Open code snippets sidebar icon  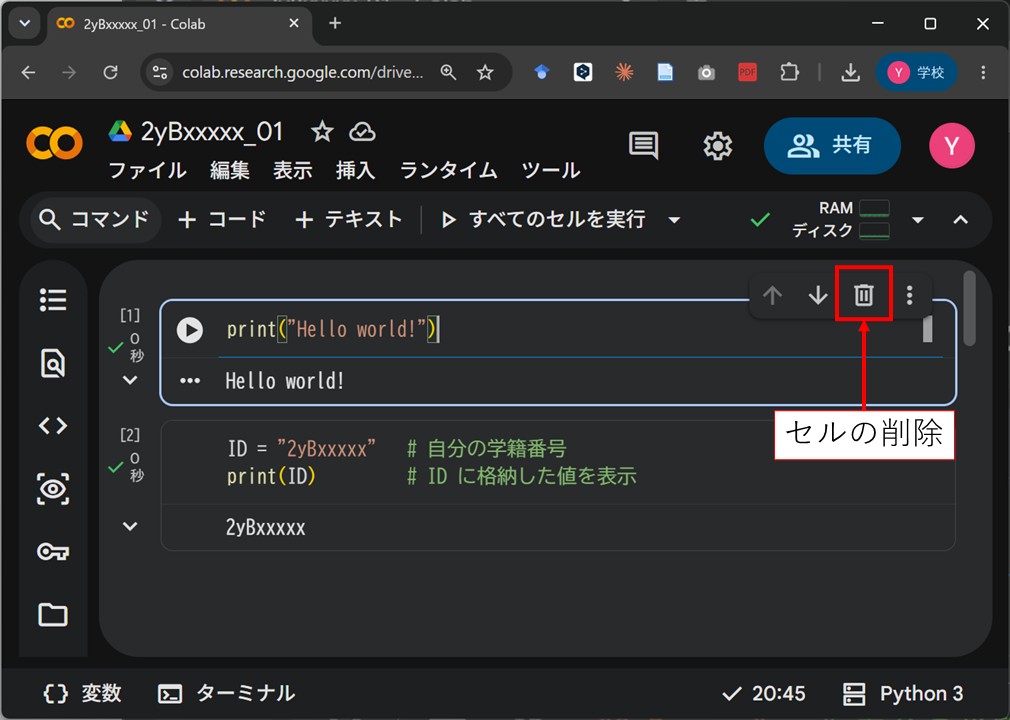point(53,426)
